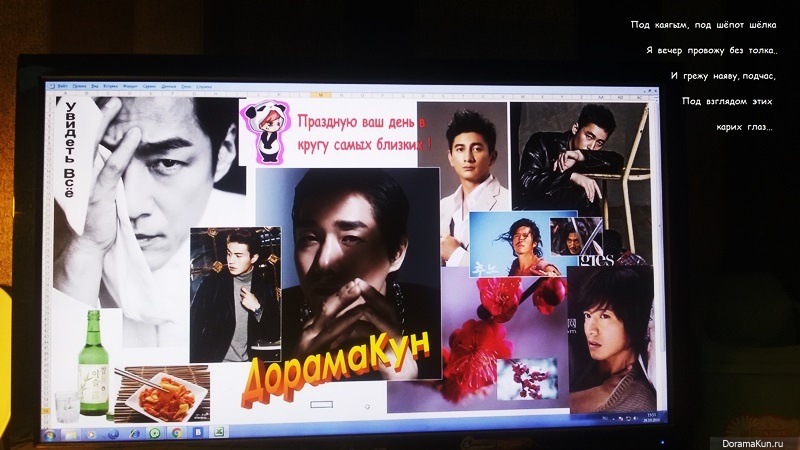Screen dimensions: 800x450
Task: Switch to Excel taskbar button
Action: tap(219, 432)
